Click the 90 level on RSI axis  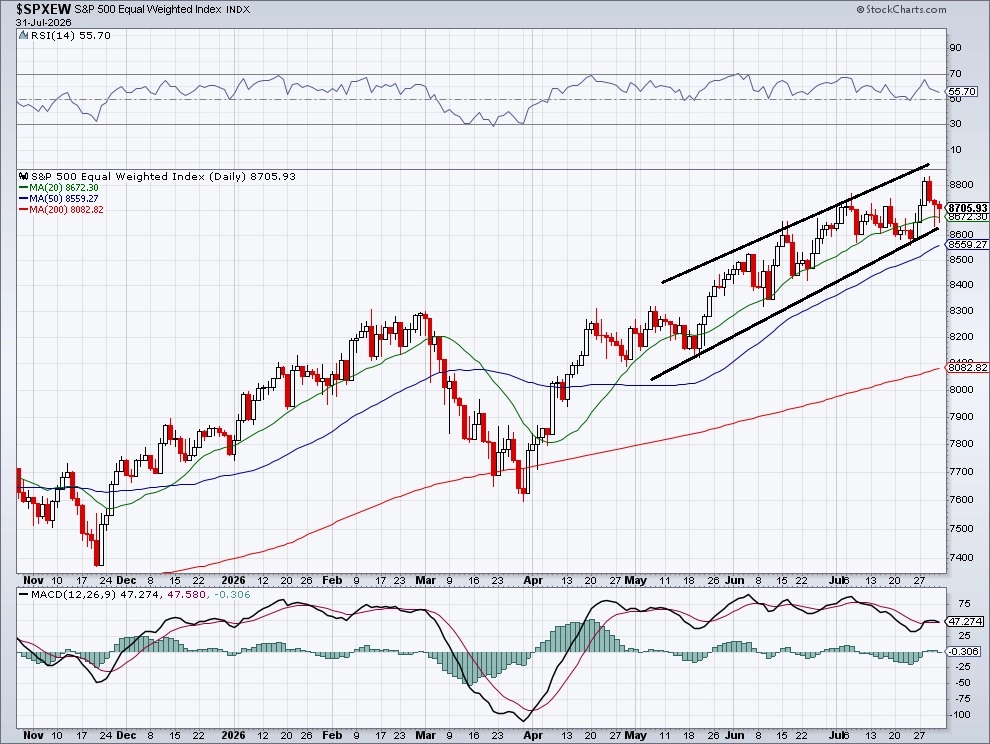pyautogui.click(x=955, y=47)
